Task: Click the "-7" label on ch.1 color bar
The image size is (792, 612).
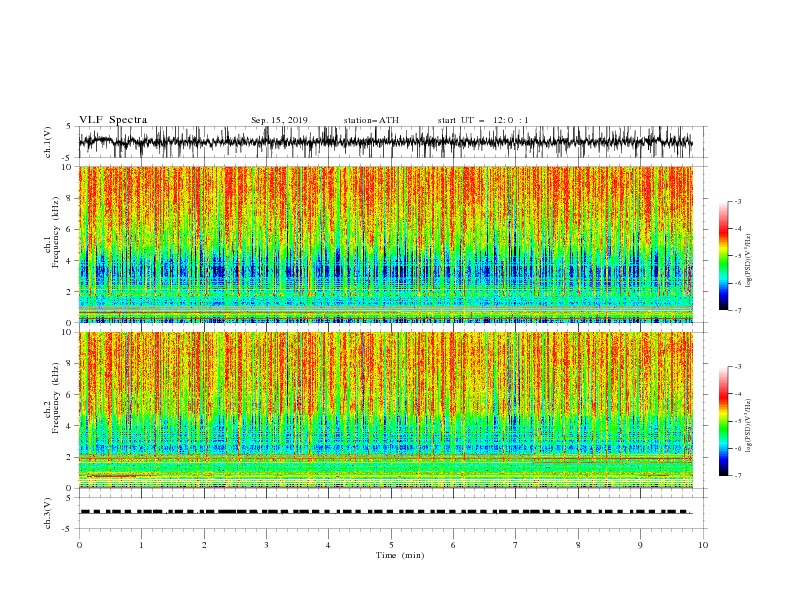Action: [737, 310]
